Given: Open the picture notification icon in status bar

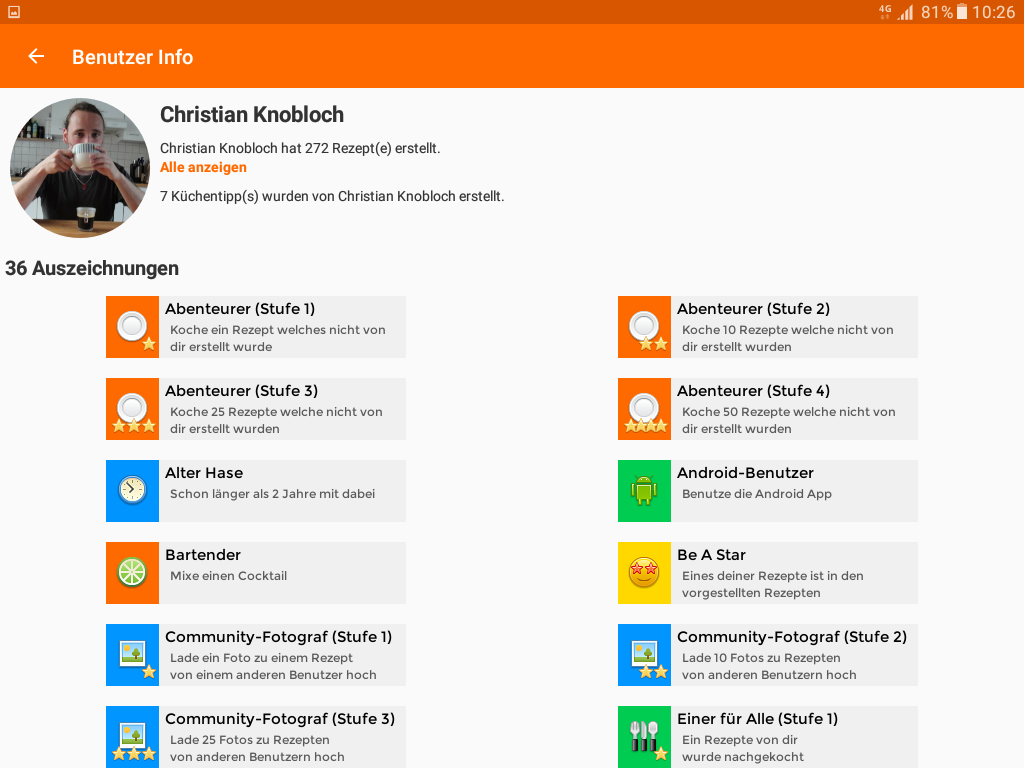Looking at the screenshot, I should [x=14, y=12].
